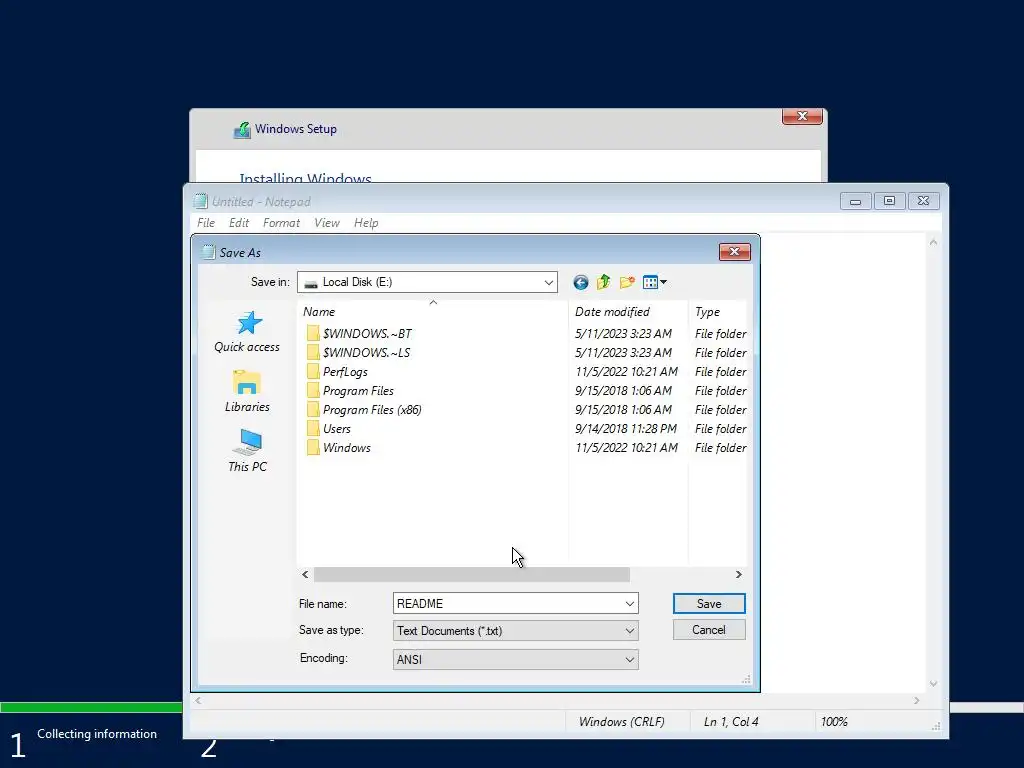Sort by Name column header
1024x768 pixels.
point(432,312)
